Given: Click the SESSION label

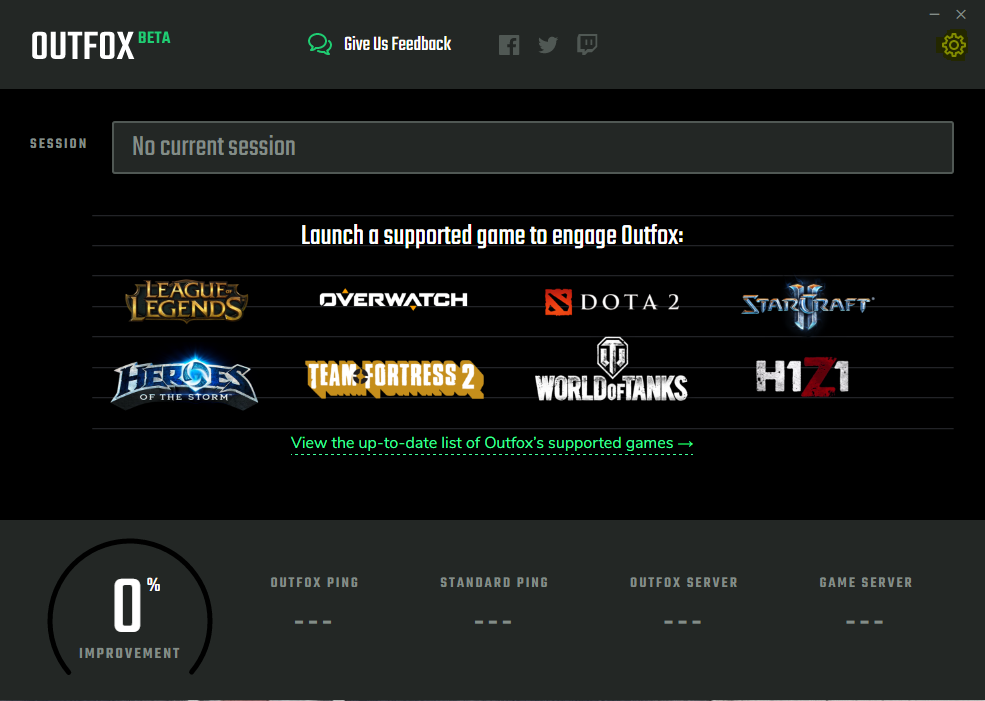Looking at the screenshot, I should tap(58, 144).
